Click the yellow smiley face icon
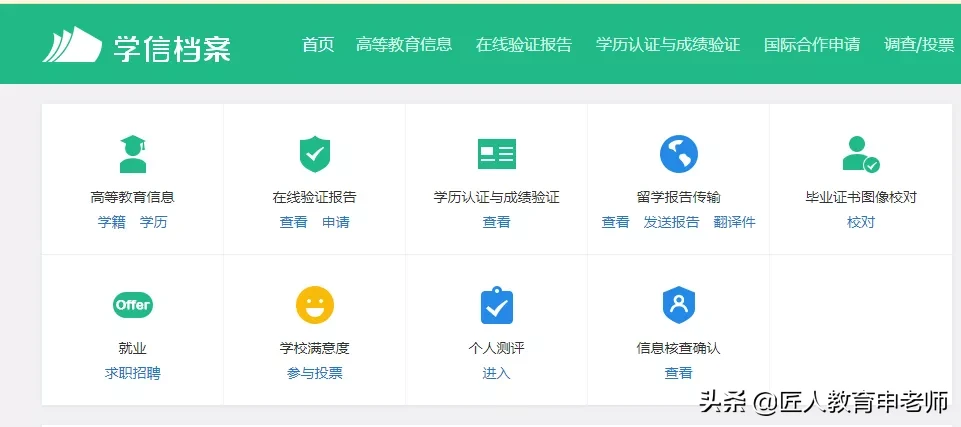The height and width of the screenshot is (427, 961). [x=314, y=304]
